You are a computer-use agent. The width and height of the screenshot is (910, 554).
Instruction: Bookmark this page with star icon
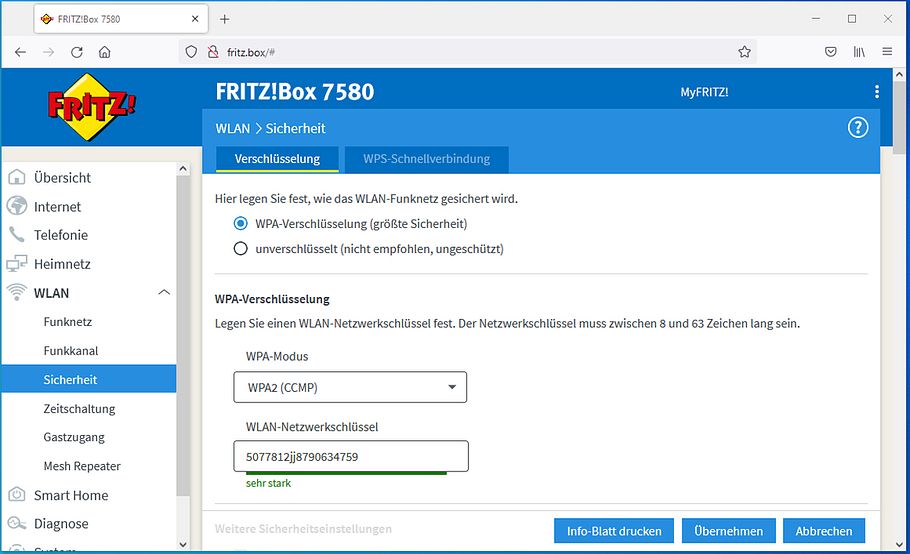(x=744, y=52)
